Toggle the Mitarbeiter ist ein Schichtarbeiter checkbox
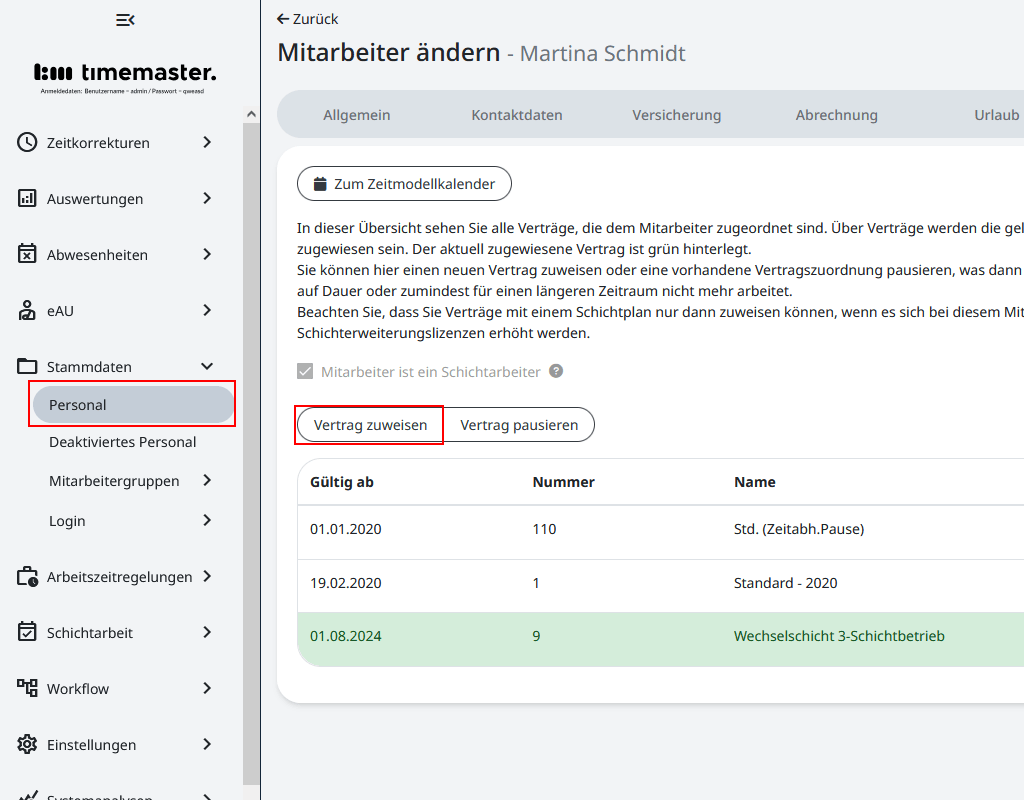This screenshot has height=800, width=1024. 303,371
